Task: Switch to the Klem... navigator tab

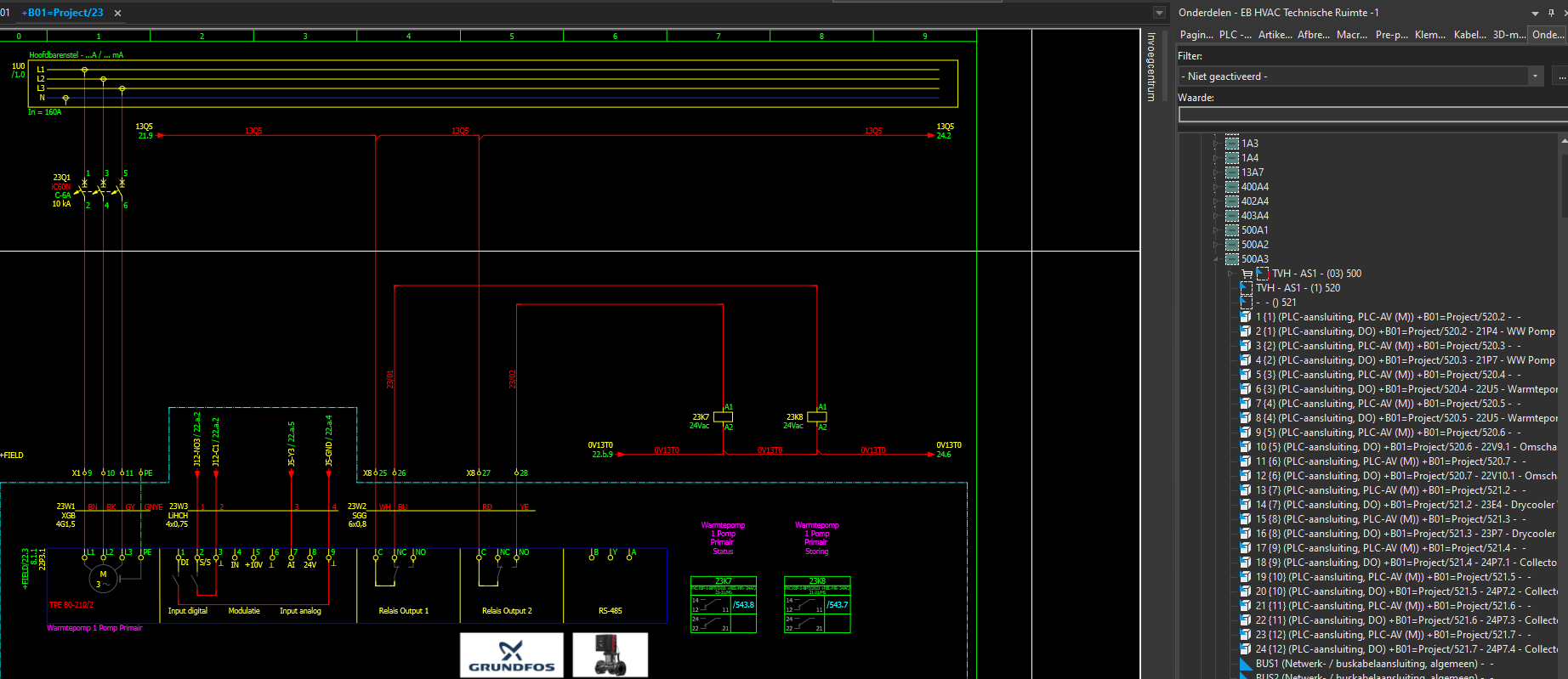Action: pyautogui.click(x=1430, y=35)
